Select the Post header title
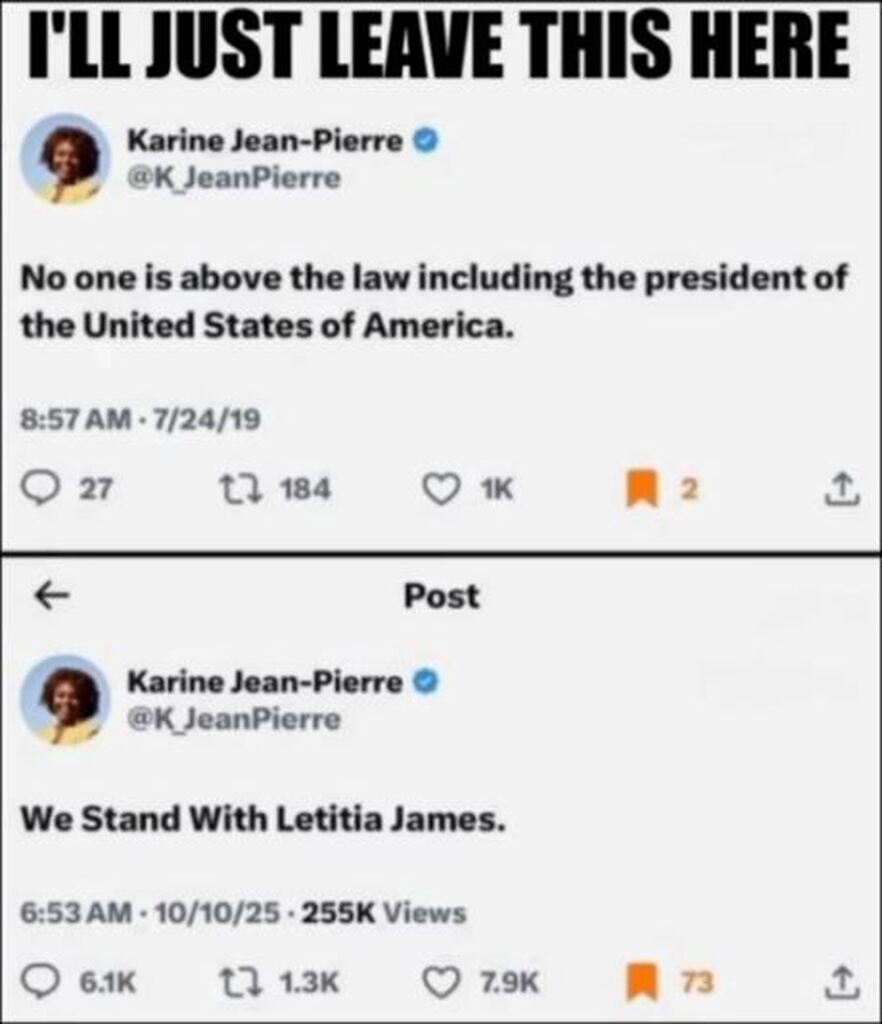 [441, 596]
